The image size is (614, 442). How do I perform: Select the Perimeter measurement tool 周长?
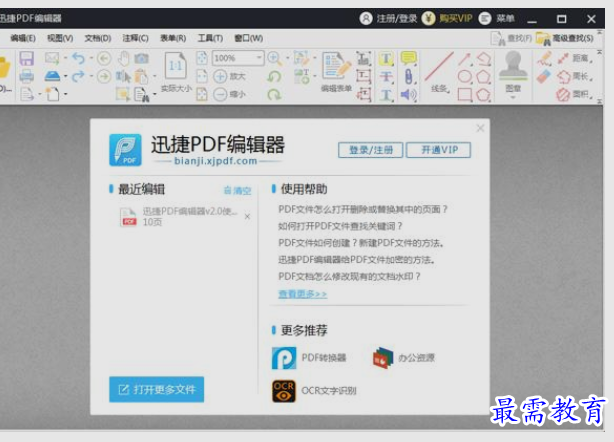coord(576,76)
